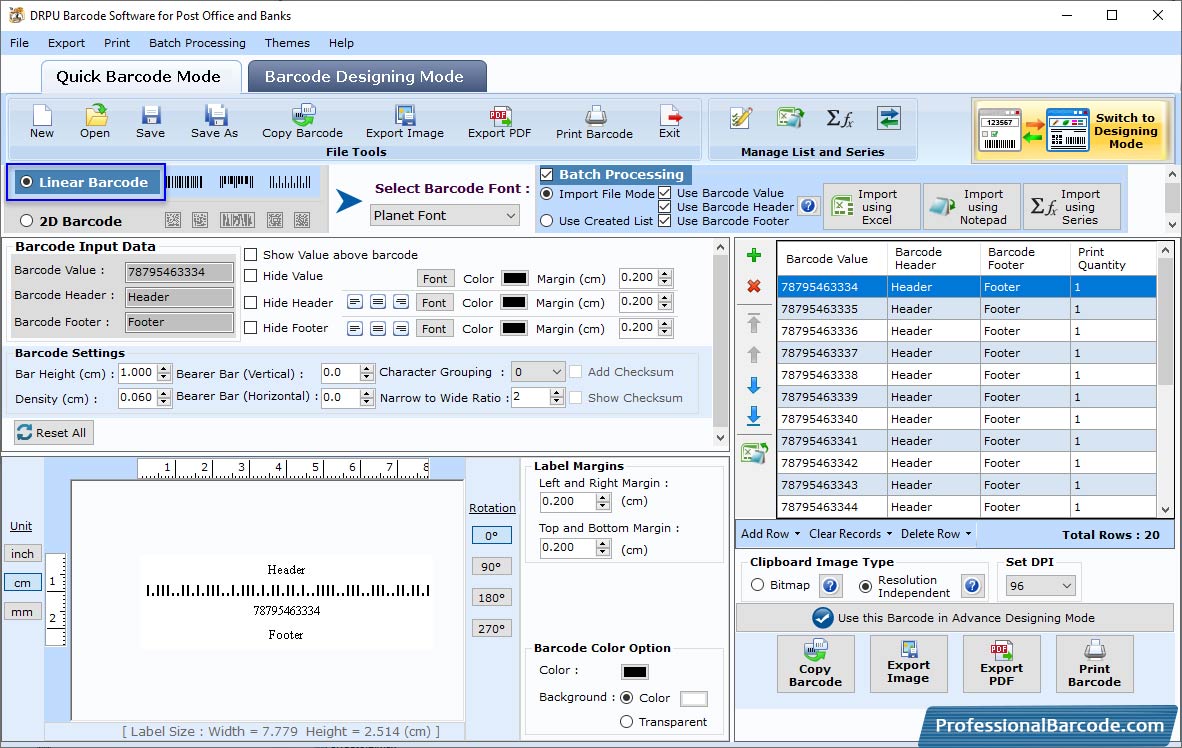Check the Hide Footer checkbox

251,328
